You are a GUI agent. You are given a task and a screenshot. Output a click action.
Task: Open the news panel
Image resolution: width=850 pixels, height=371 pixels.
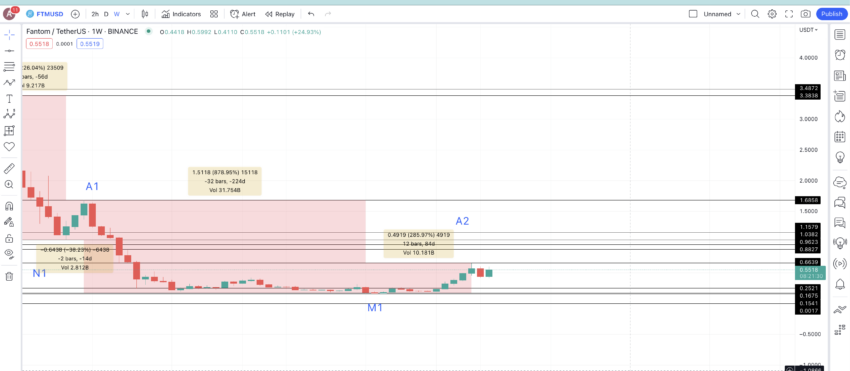(x=840, y=75)
